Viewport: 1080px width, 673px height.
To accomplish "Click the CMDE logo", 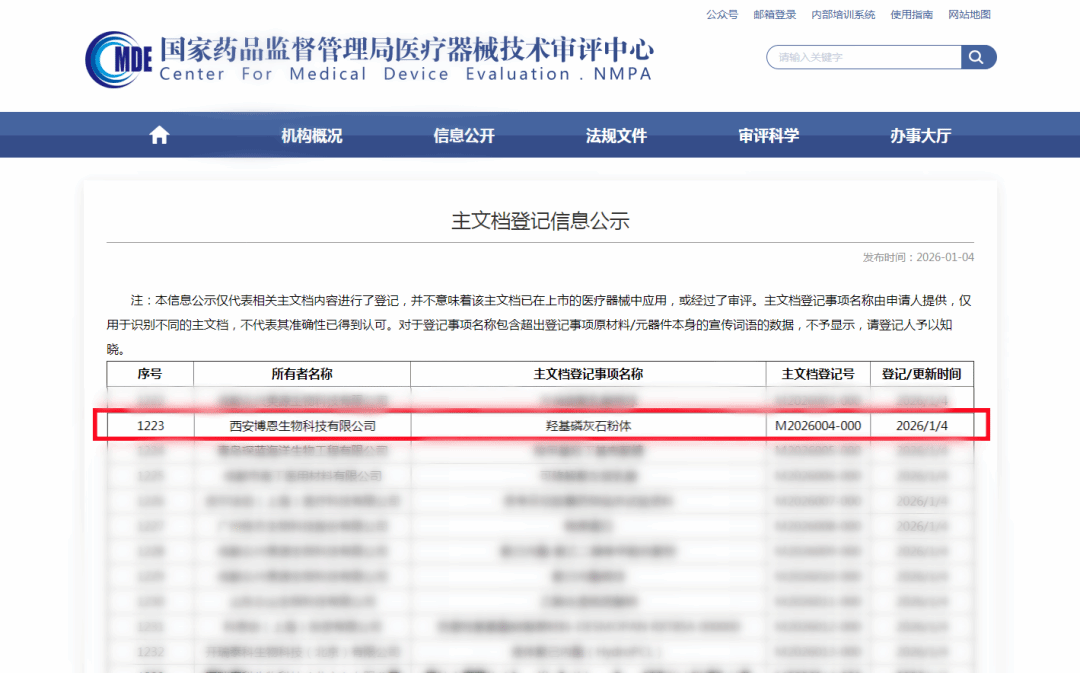I will coord(120,59).
